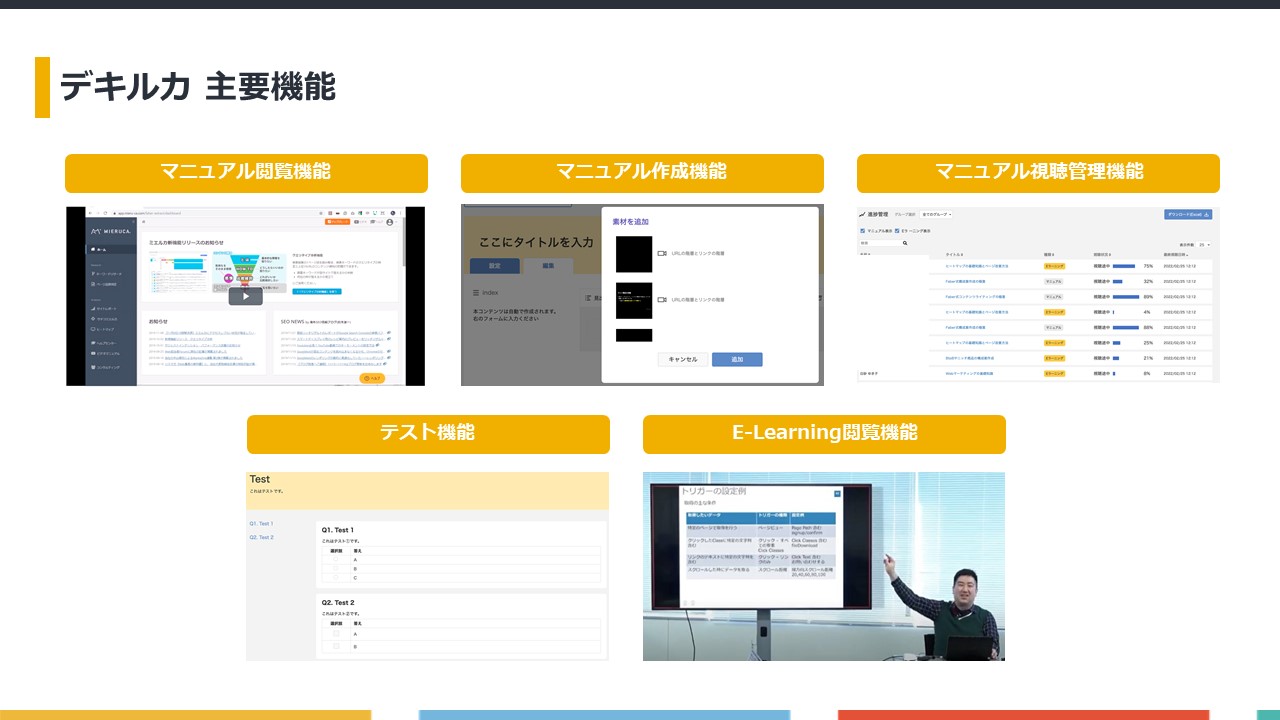Click the second video camera icon in dialog
The height and width of the screenshot is (720, 1280).
(x=661, y=300)
